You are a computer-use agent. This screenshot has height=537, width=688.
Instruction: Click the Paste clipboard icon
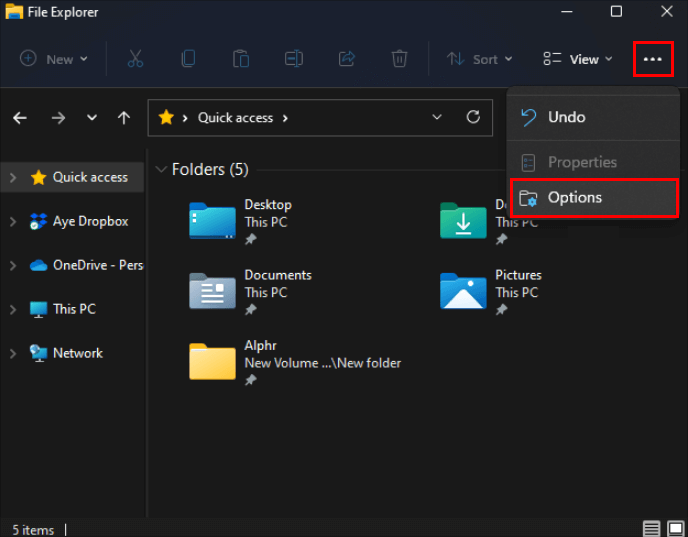click(x=241, y=59)
